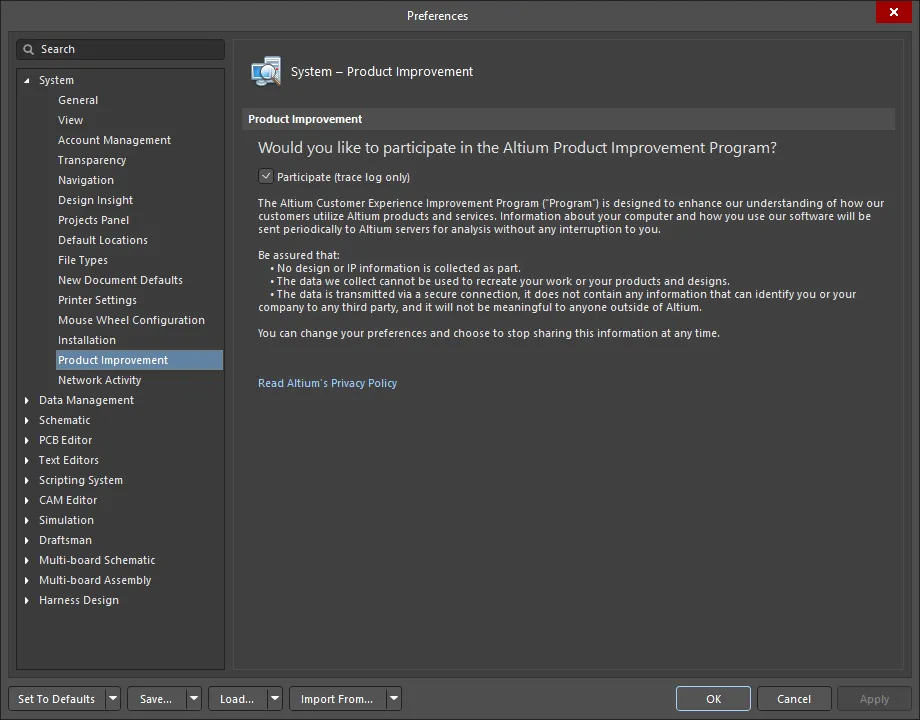Expand the PCB Editor category
920x720 pixels.
[x=26, y=440]
